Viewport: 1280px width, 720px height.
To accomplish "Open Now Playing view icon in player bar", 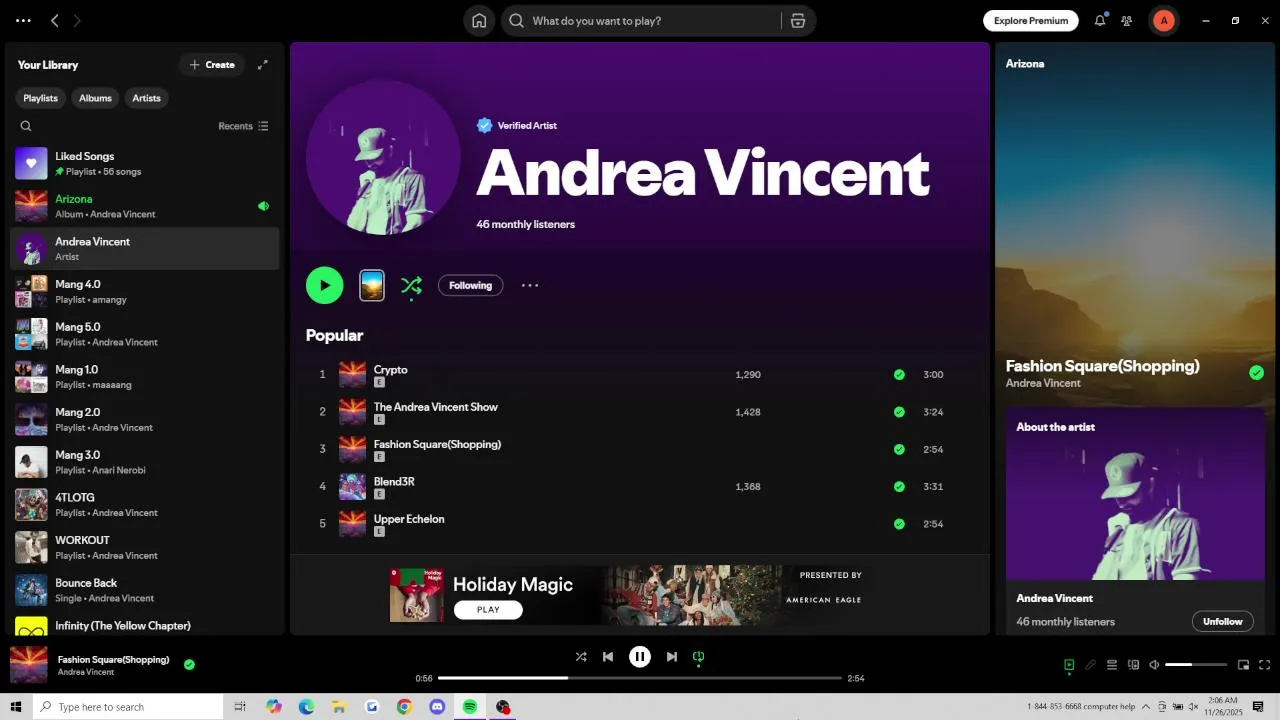I will 1069,665.
